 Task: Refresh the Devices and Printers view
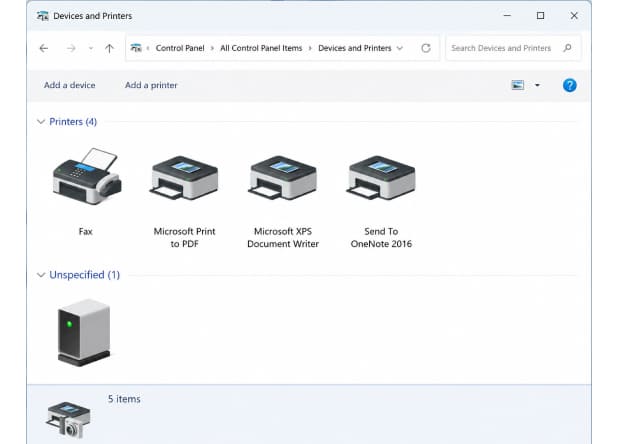click(x=426, y=48)
